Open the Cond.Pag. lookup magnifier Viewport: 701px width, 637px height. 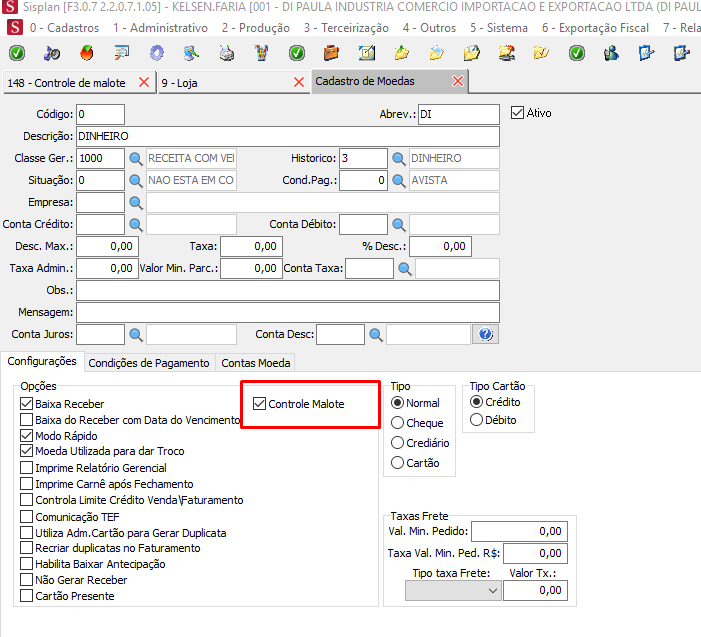pyautogui.click(x=398, y=181)
